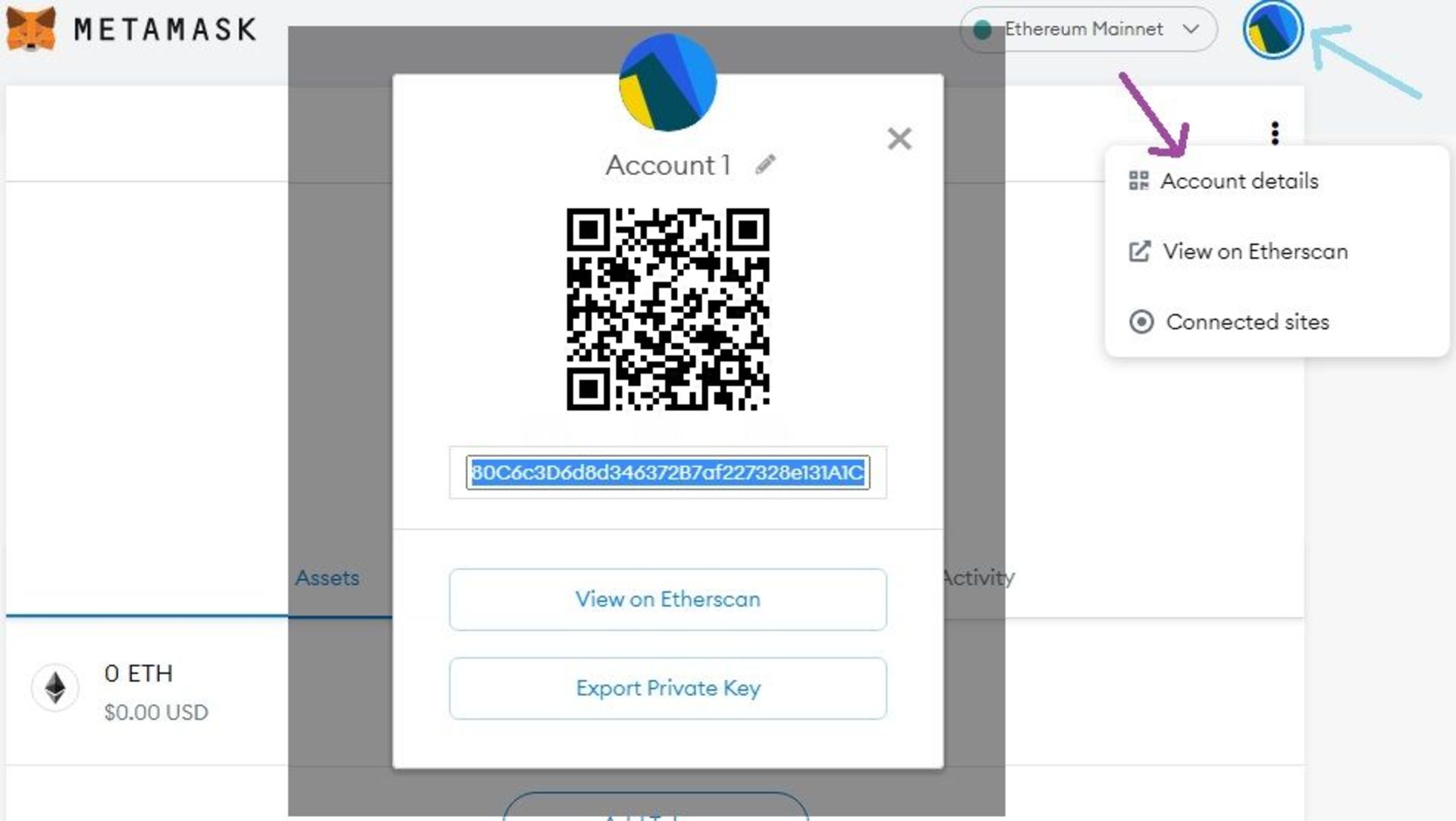
Task: Click the target icon beside Connected sites
Action: point(1141,321)
